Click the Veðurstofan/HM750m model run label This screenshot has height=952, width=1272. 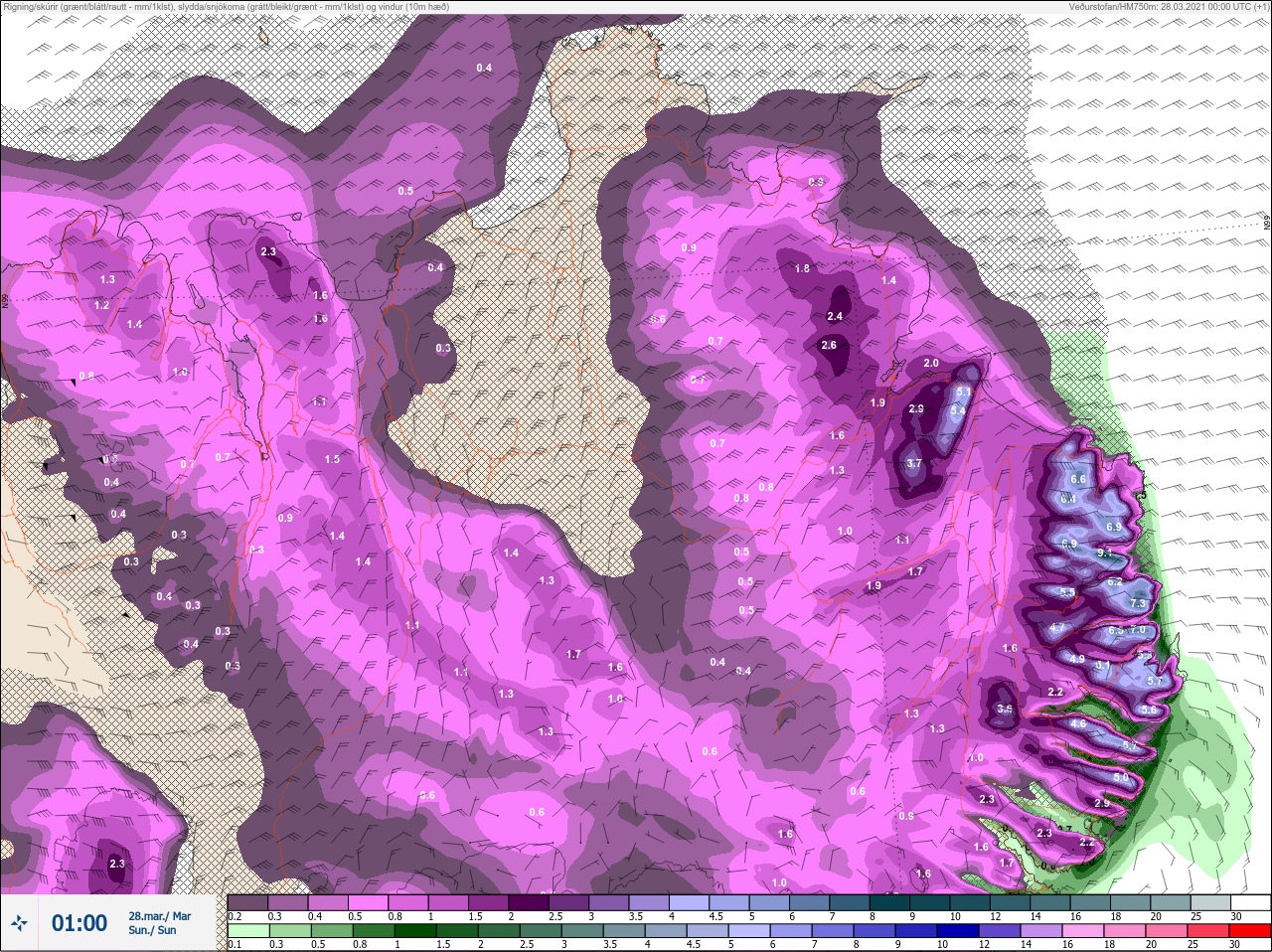1170,7
